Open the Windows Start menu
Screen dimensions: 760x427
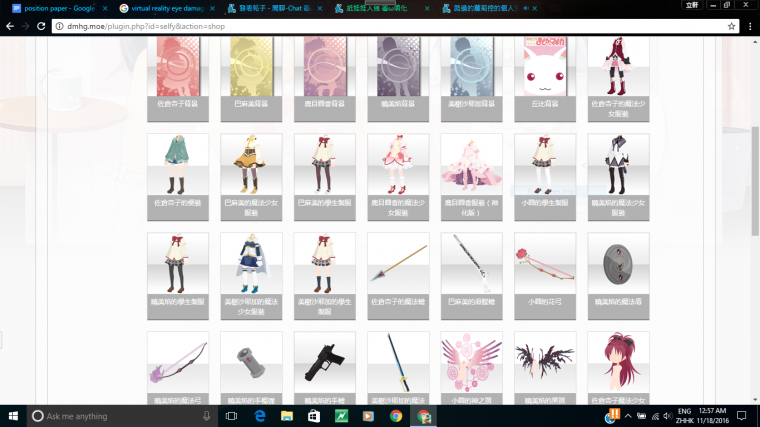click(x=13, y=416)
